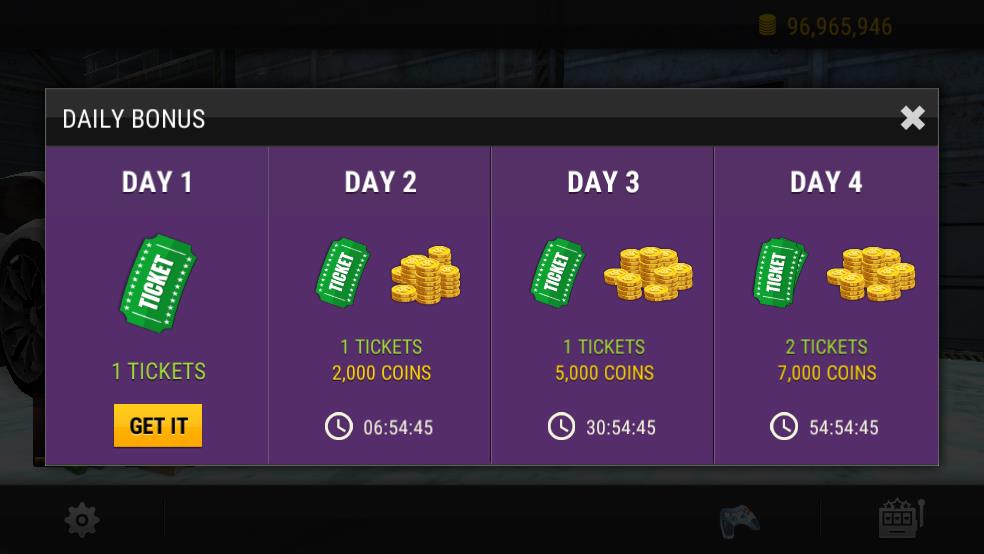Tap the Day 4 double ticket icon
This screenshot has height=554, width=984.
click(779, 272)
